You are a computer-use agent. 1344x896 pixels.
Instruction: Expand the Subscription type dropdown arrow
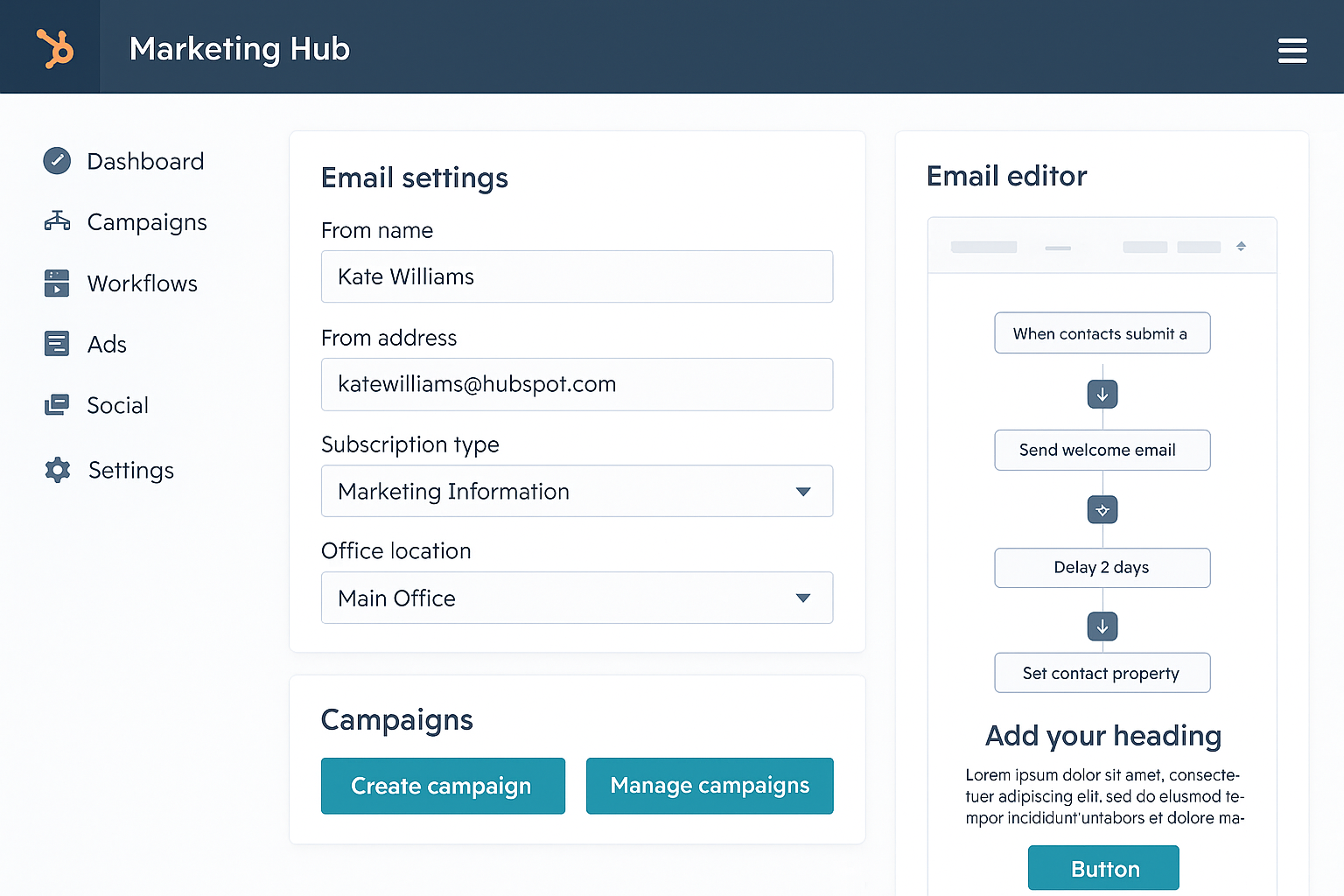(x=803, y=492)
